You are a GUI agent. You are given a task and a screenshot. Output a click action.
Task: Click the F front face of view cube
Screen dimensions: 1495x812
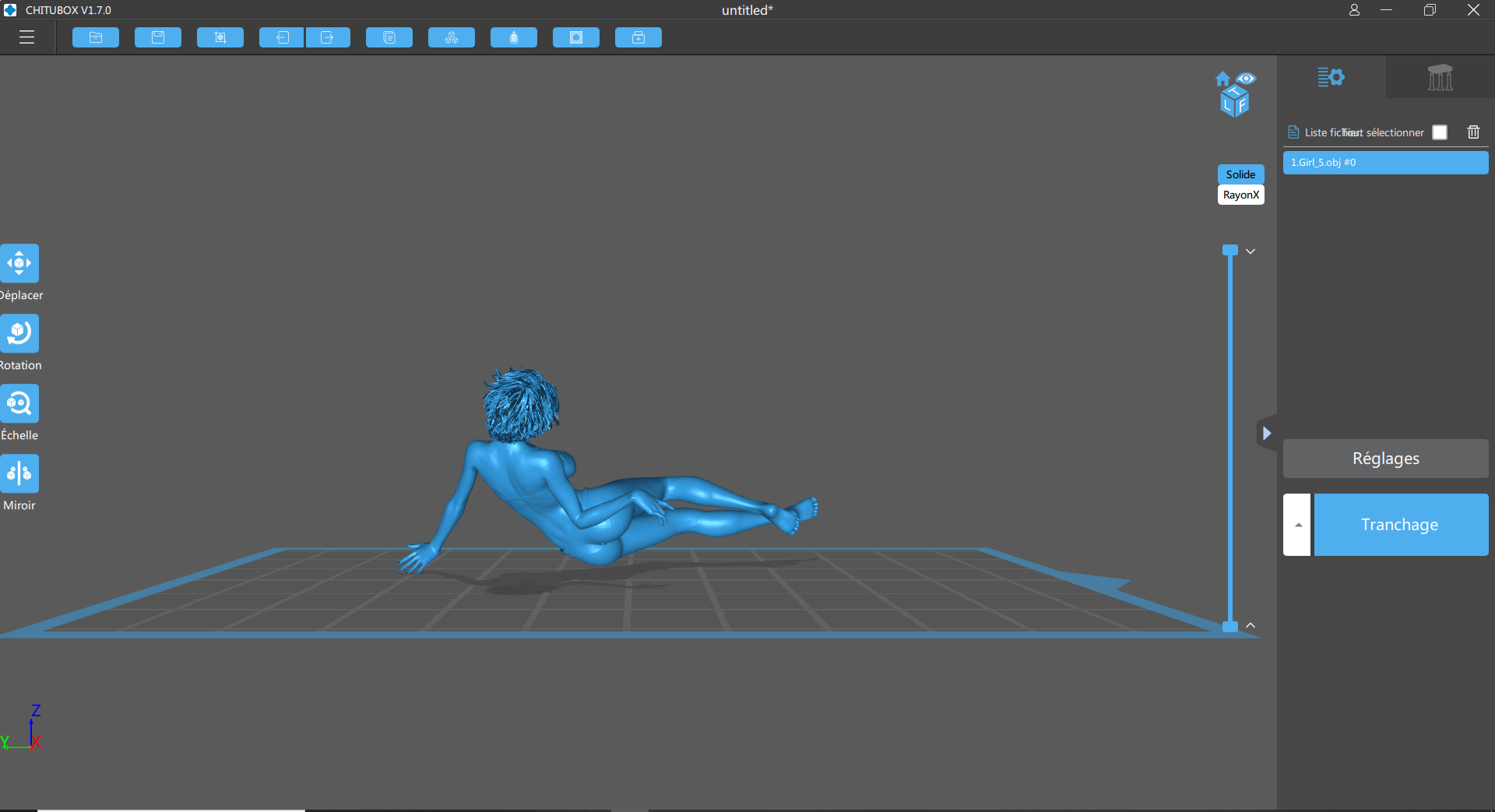[1242, 105]
